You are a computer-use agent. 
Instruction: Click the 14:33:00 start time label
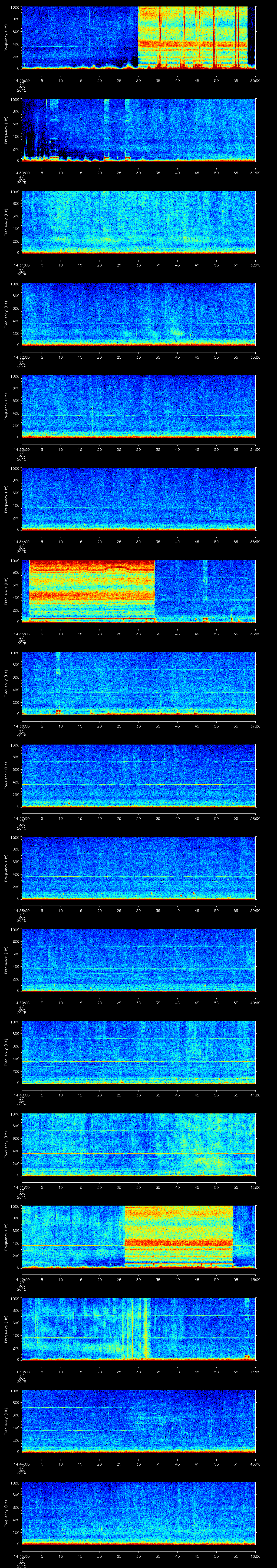21,449
